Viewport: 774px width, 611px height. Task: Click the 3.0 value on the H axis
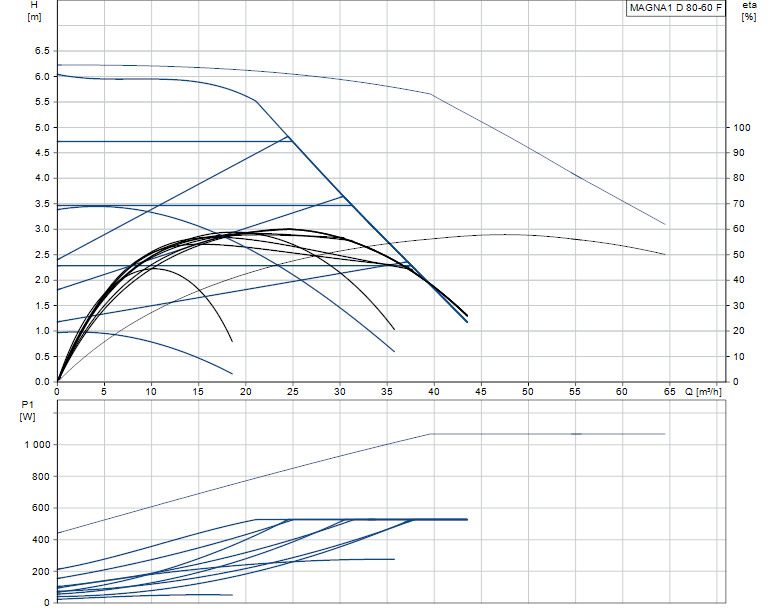pyautogui.click(x=42, y=229)
